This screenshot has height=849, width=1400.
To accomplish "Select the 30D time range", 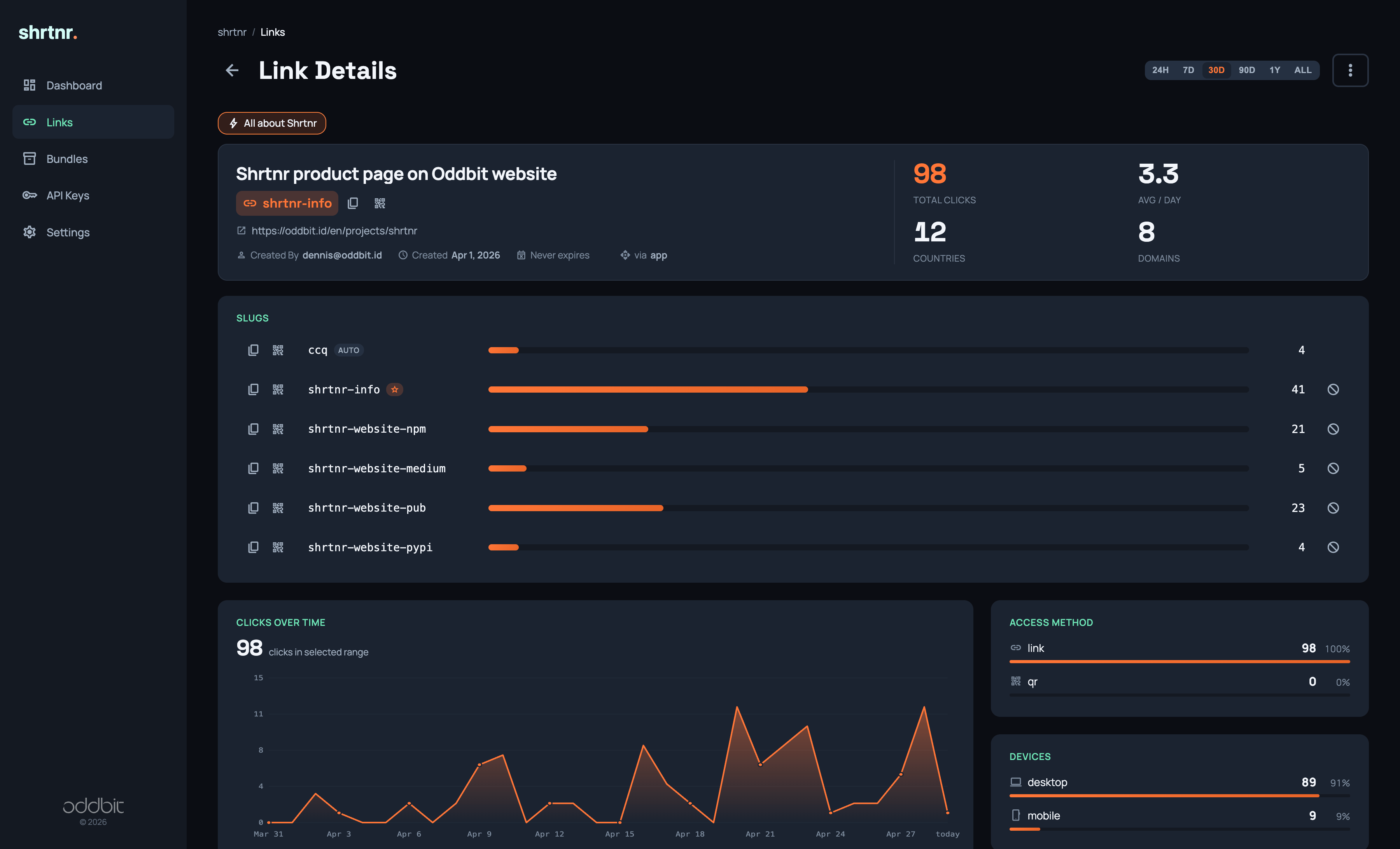I will pyautogui.click(x=1216, y=70).
